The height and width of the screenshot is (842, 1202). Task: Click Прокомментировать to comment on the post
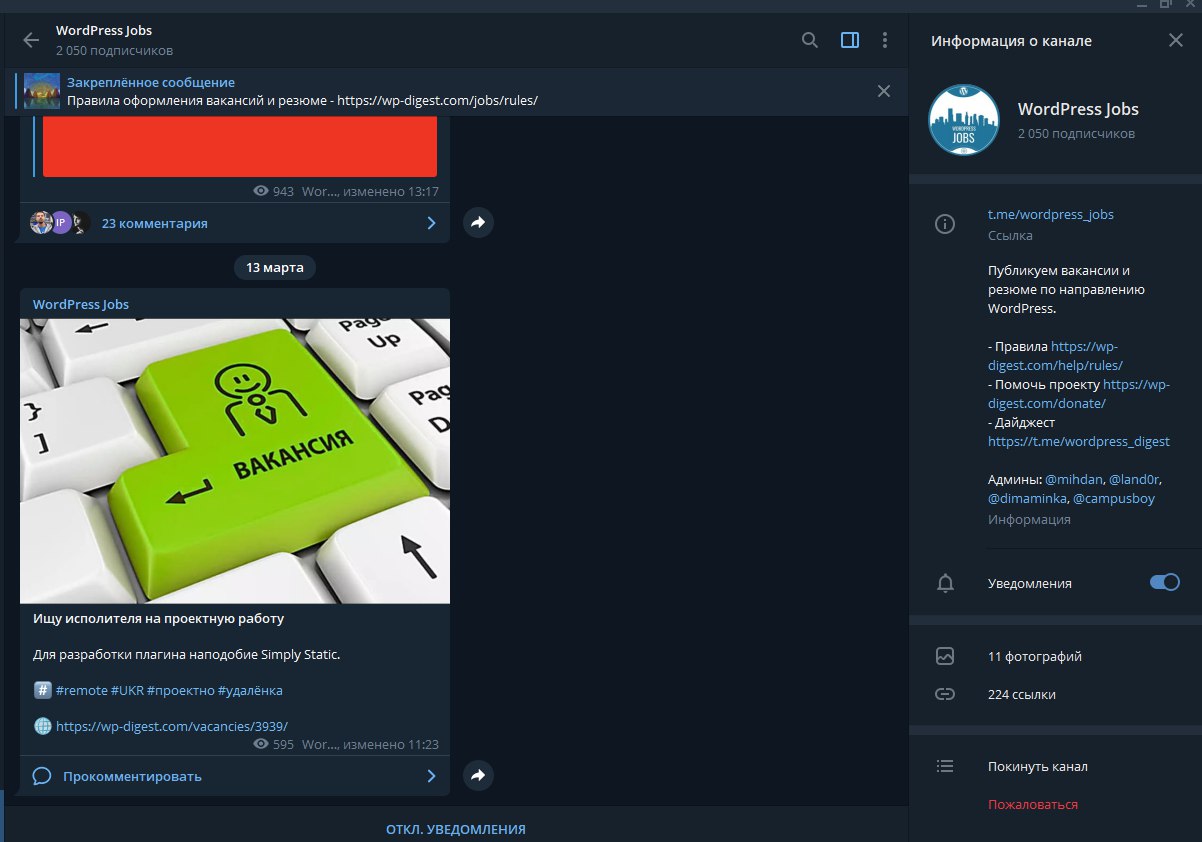(x=132, y=776)
